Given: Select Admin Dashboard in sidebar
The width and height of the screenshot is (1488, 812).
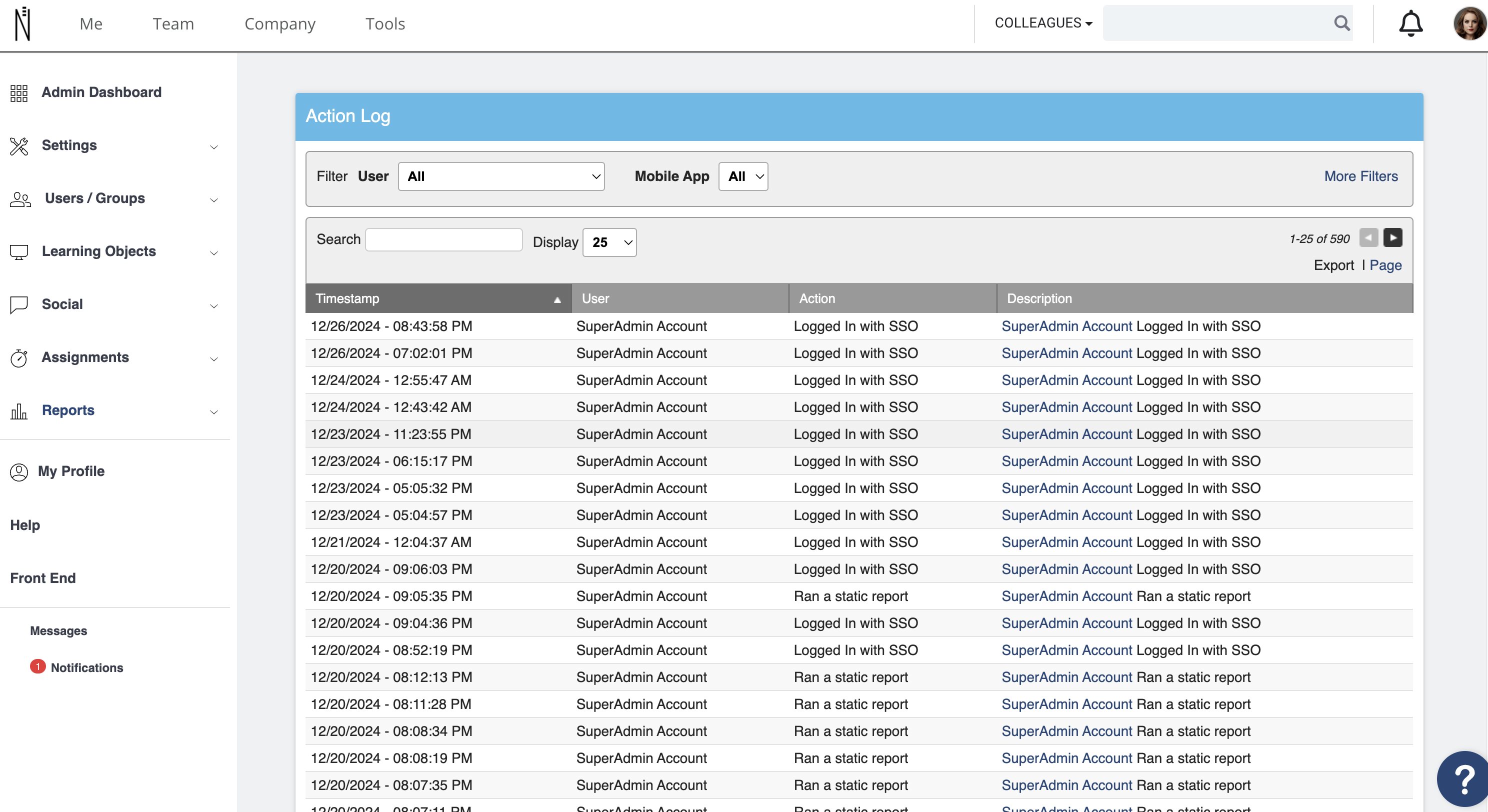Looking at the screenshot, I should pos(101,92).
